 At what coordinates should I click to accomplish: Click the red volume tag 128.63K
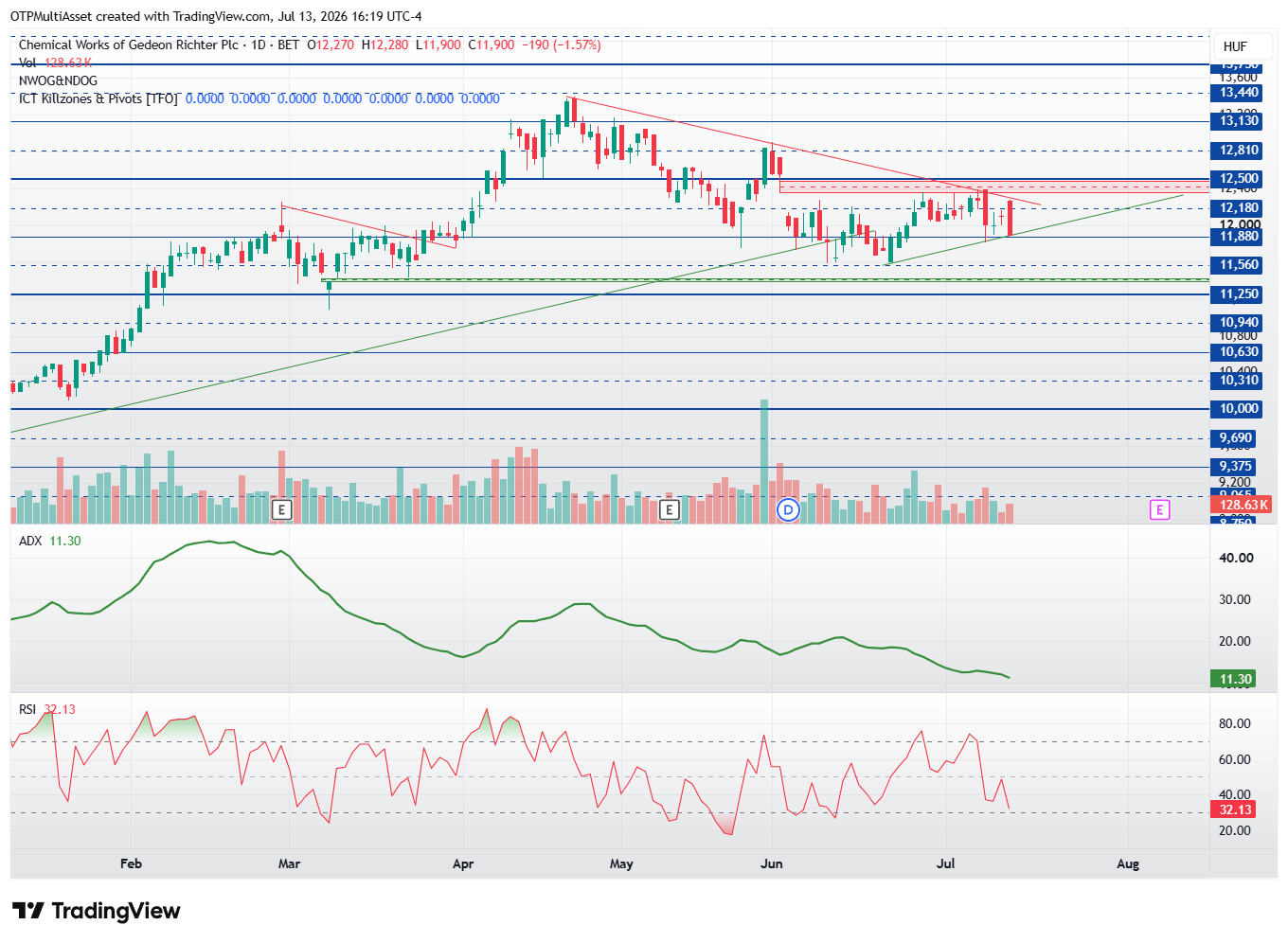1243,505
